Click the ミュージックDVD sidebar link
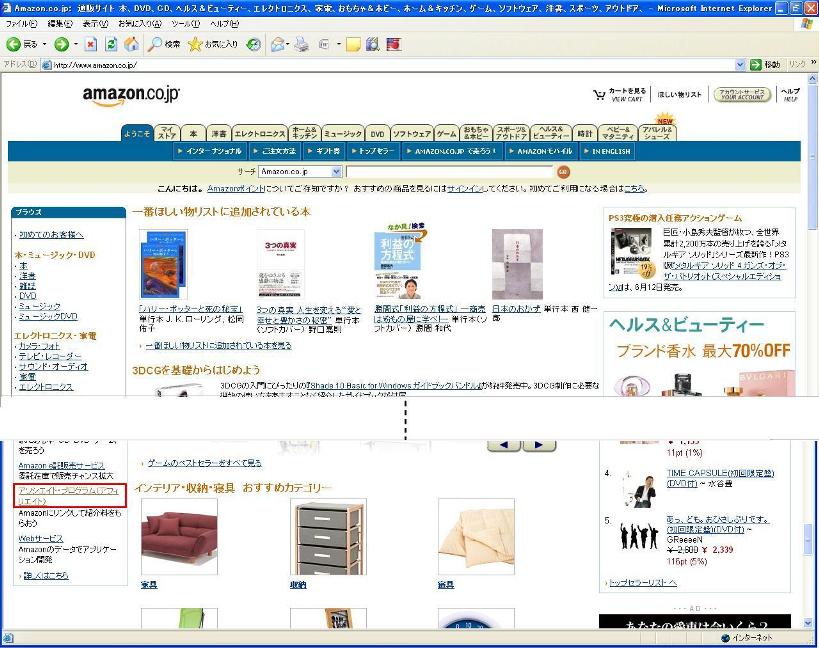Viewport: 819px width, 648px height. click(48, 316)
